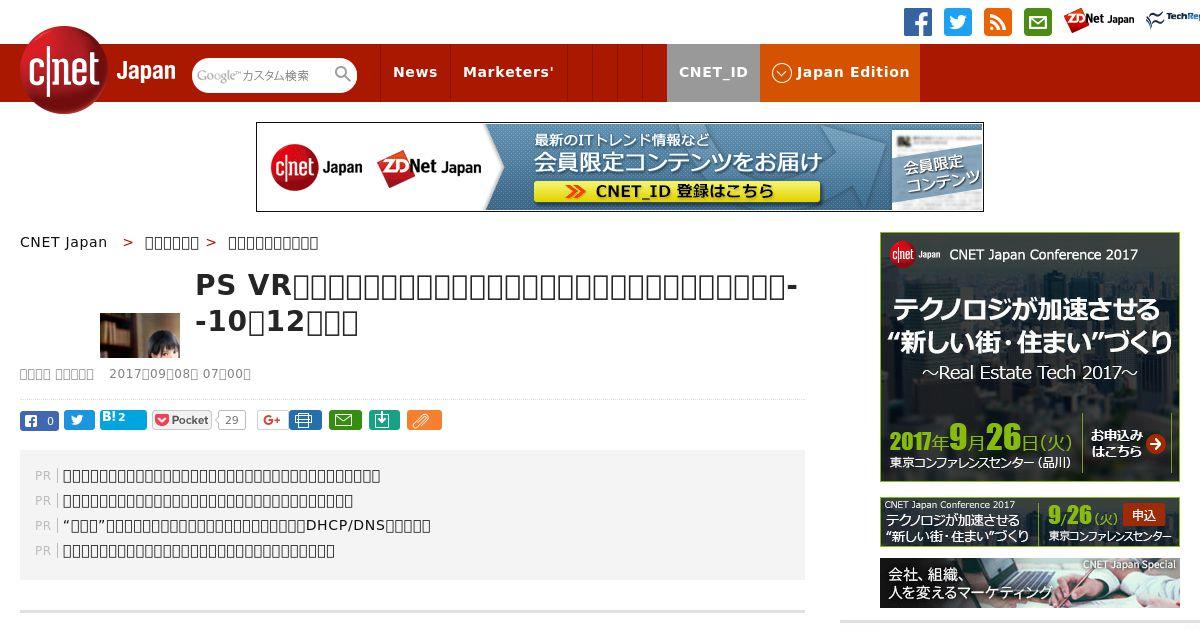Click the CNET_ID registration banner ad

pyautogui.click(x=620, y=167)
